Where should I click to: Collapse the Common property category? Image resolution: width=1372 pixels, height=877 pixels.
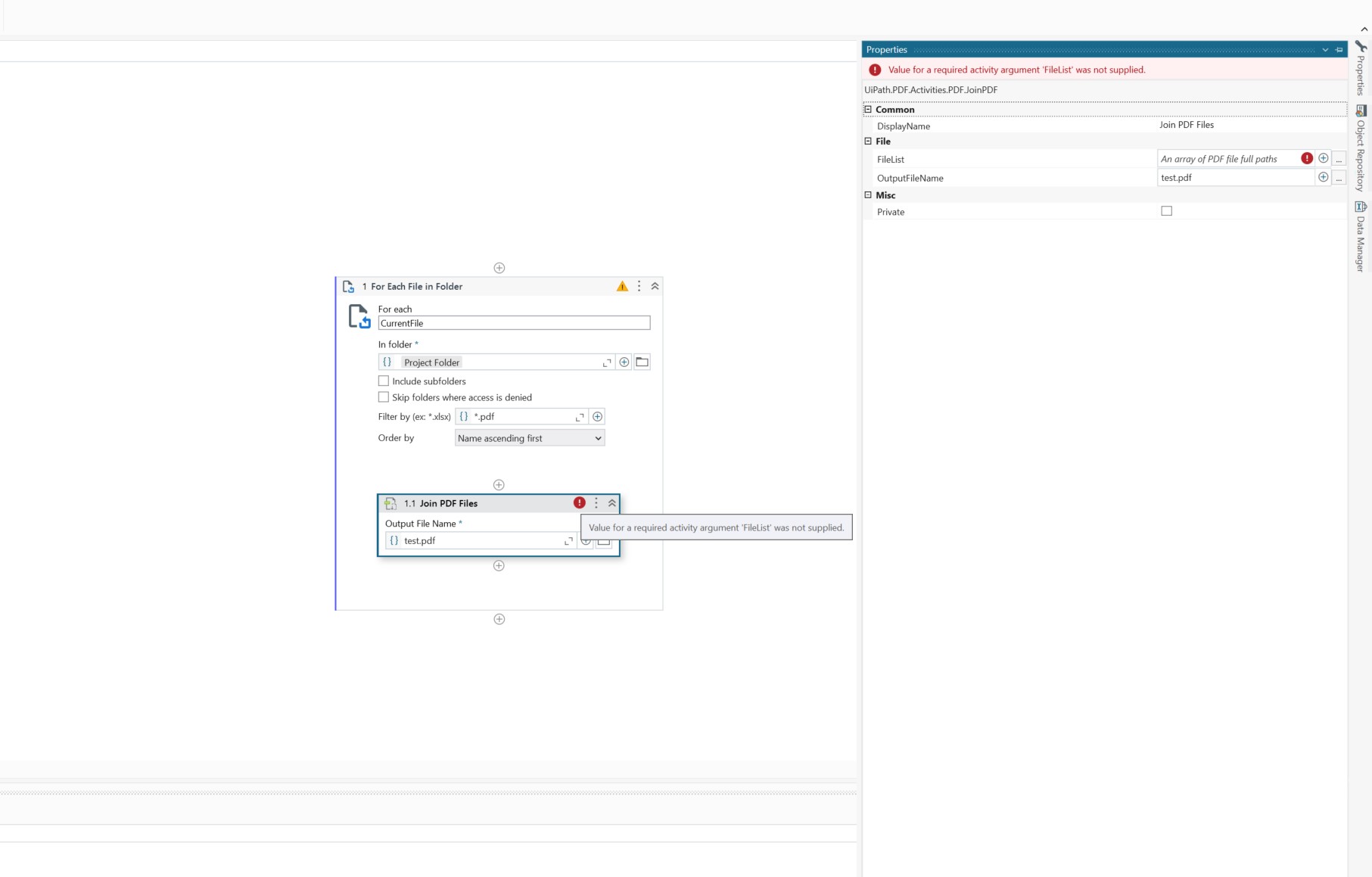[868, 109]
